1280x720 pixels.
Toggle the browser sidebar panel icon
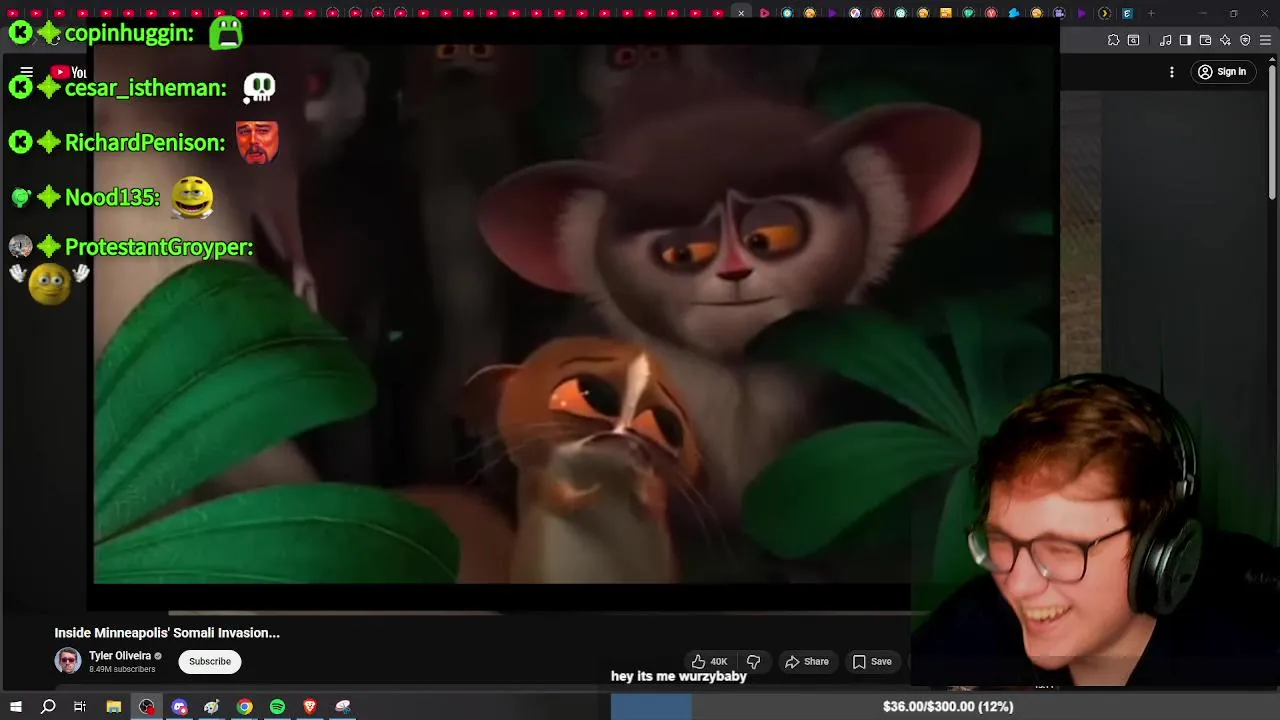pyautogui.click(x=1185, y=40)
